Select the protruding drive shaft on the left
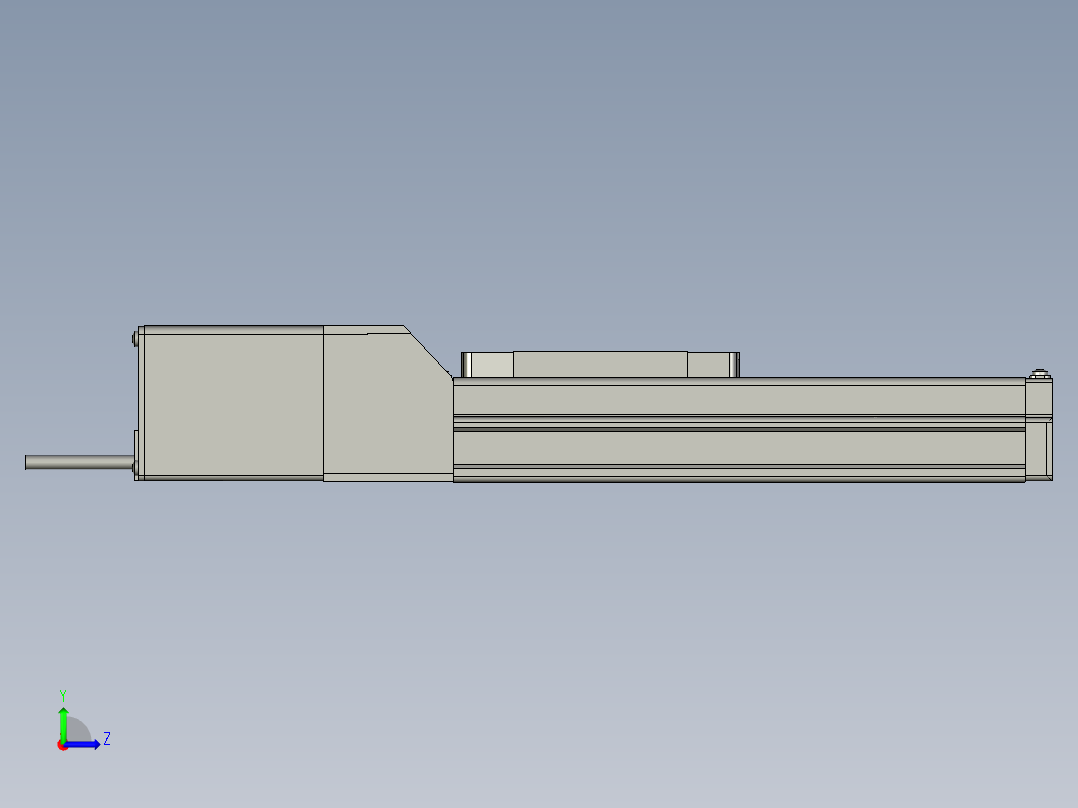Viewport: 1078px width, 808px height. (x=70, y=463)
